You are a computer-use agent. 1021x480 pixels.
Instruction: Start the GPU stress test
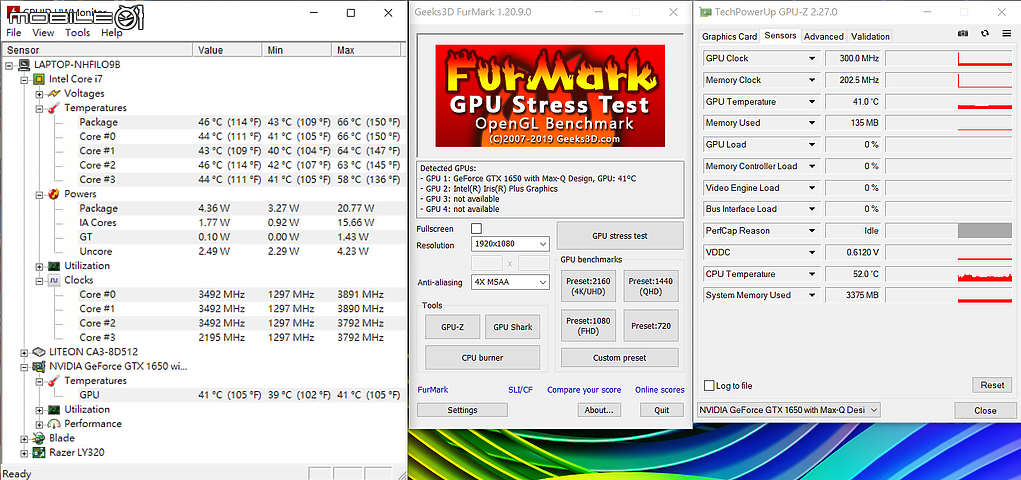(620, 236)
